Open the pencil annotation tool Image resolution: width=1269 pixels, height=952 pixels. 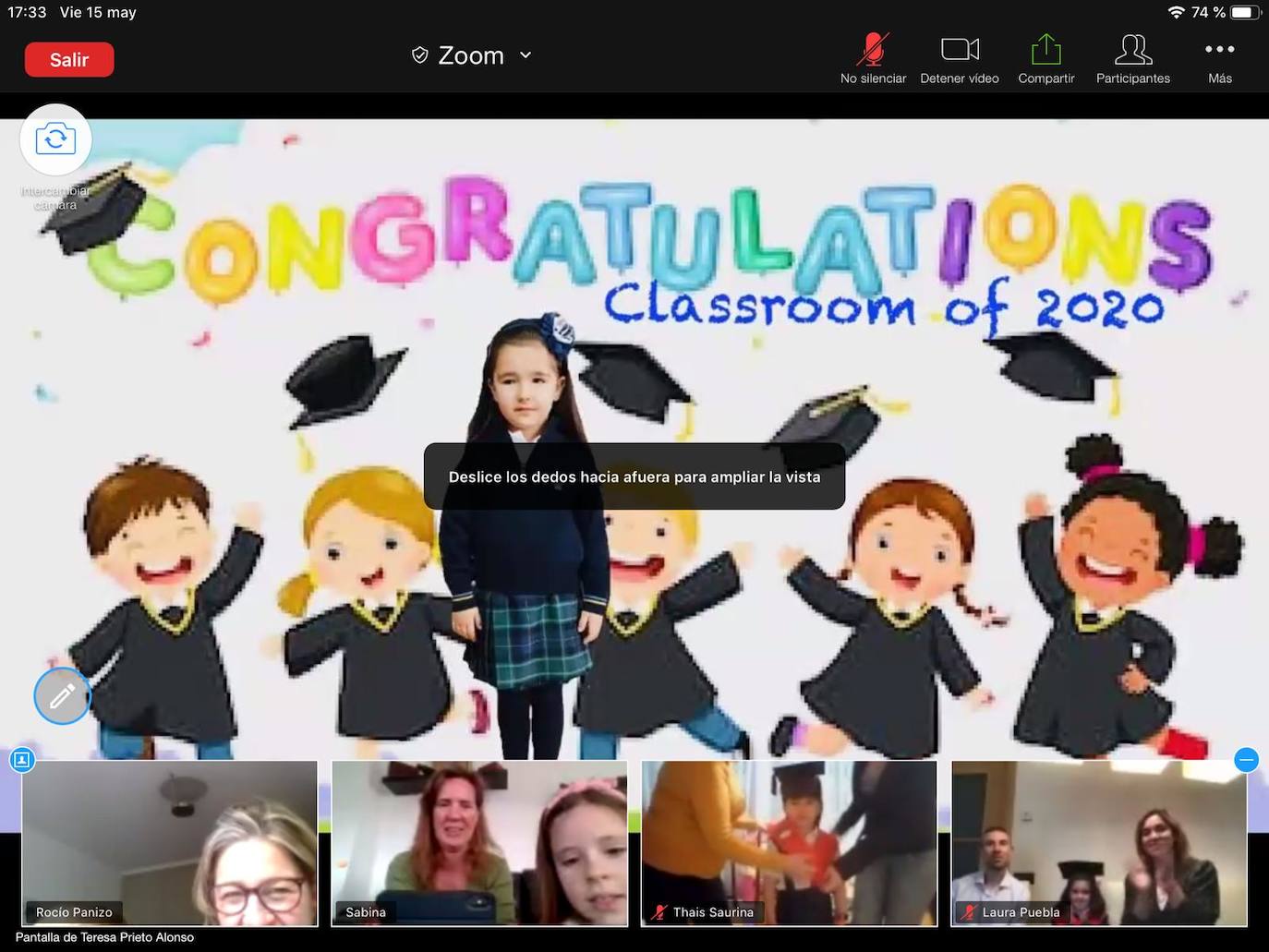(x=62, y=696)
